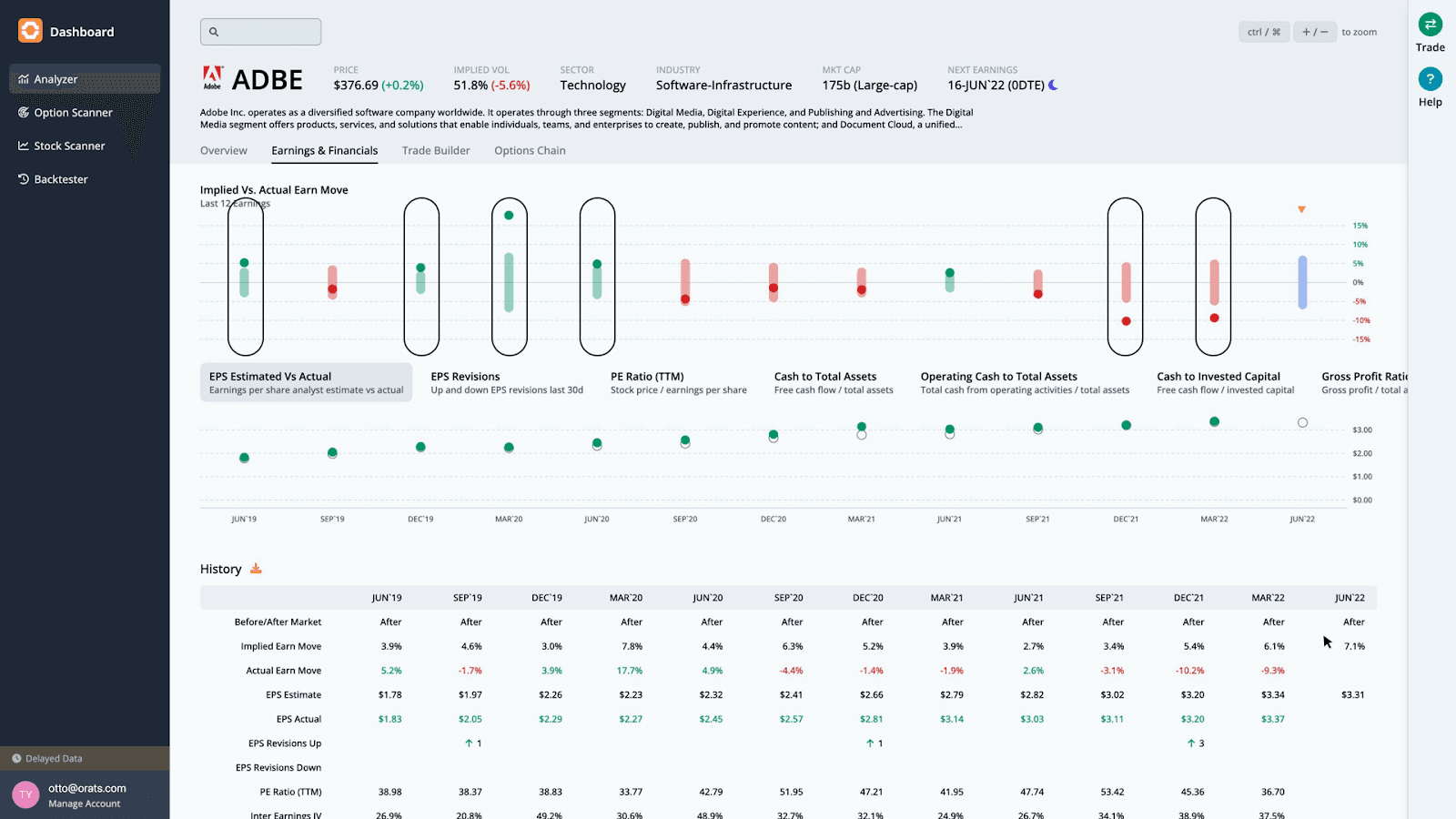Click the red dot on DEC'21 earn move
Screen dimensions: 1456x819
point(1126,321)
